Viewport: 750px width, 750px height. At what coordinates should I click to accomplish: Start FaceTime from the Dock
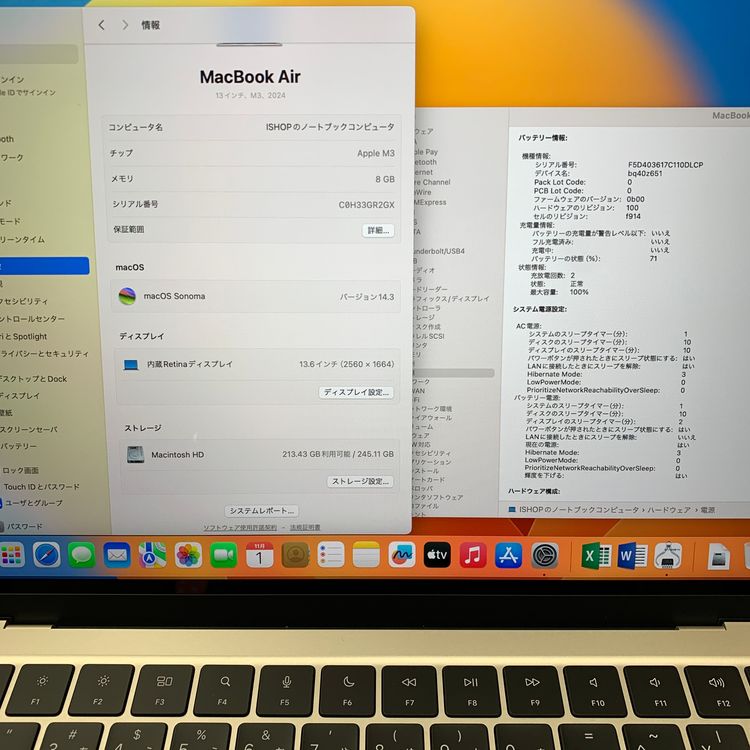point(223,555)
